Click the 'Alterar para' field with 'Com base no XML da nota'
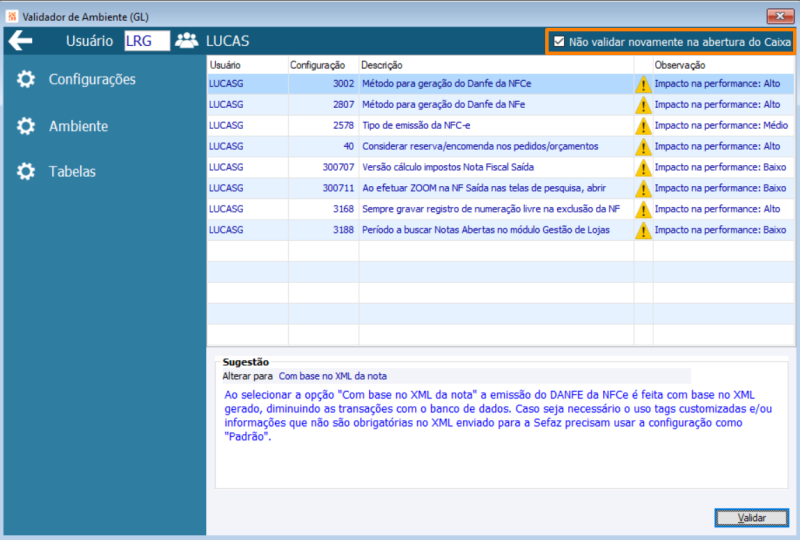Screen dimensions: 800x540 pos(484,376)
